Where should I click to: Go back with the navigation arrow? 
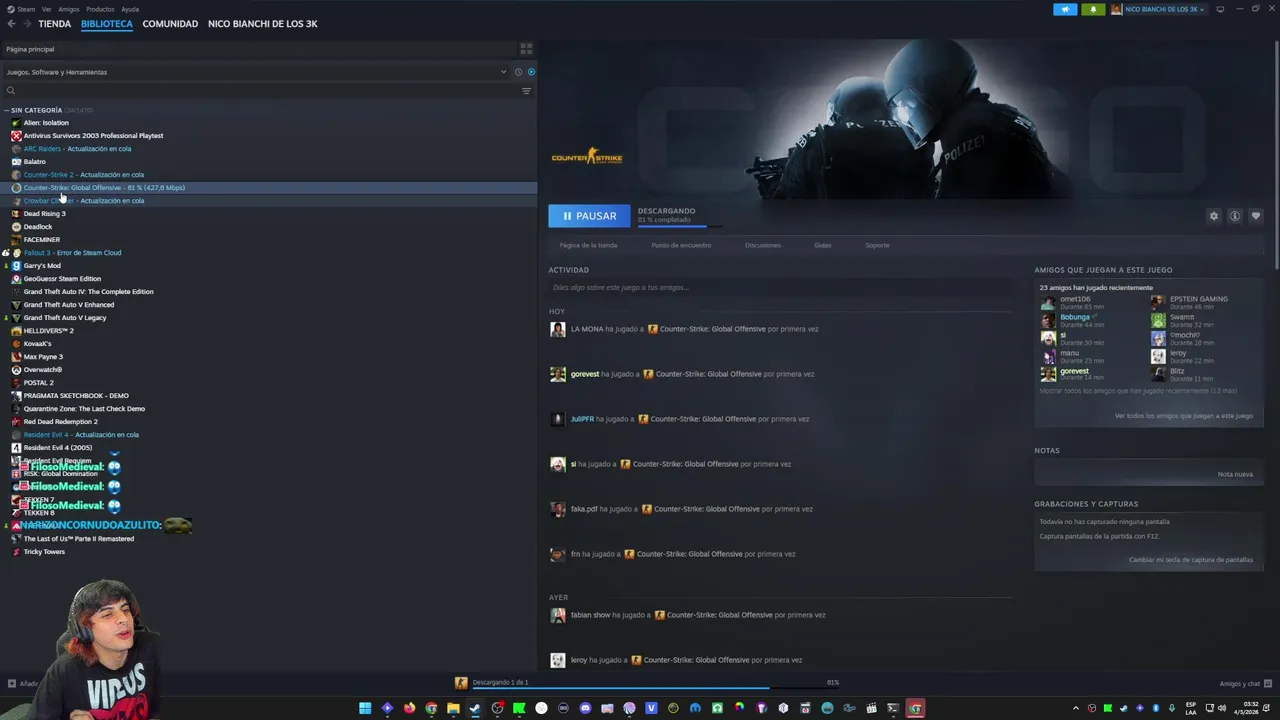click(x=11, y=24)
